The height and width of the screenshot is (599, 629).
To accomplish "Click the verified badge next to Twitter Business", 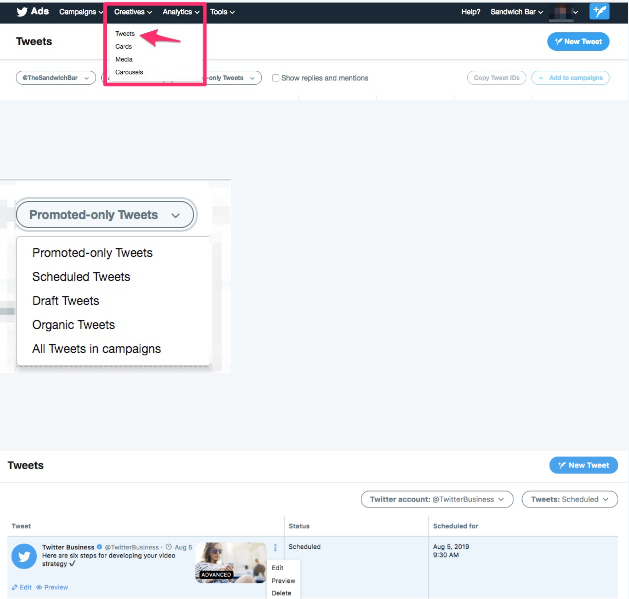I will (x=99, y=547).
